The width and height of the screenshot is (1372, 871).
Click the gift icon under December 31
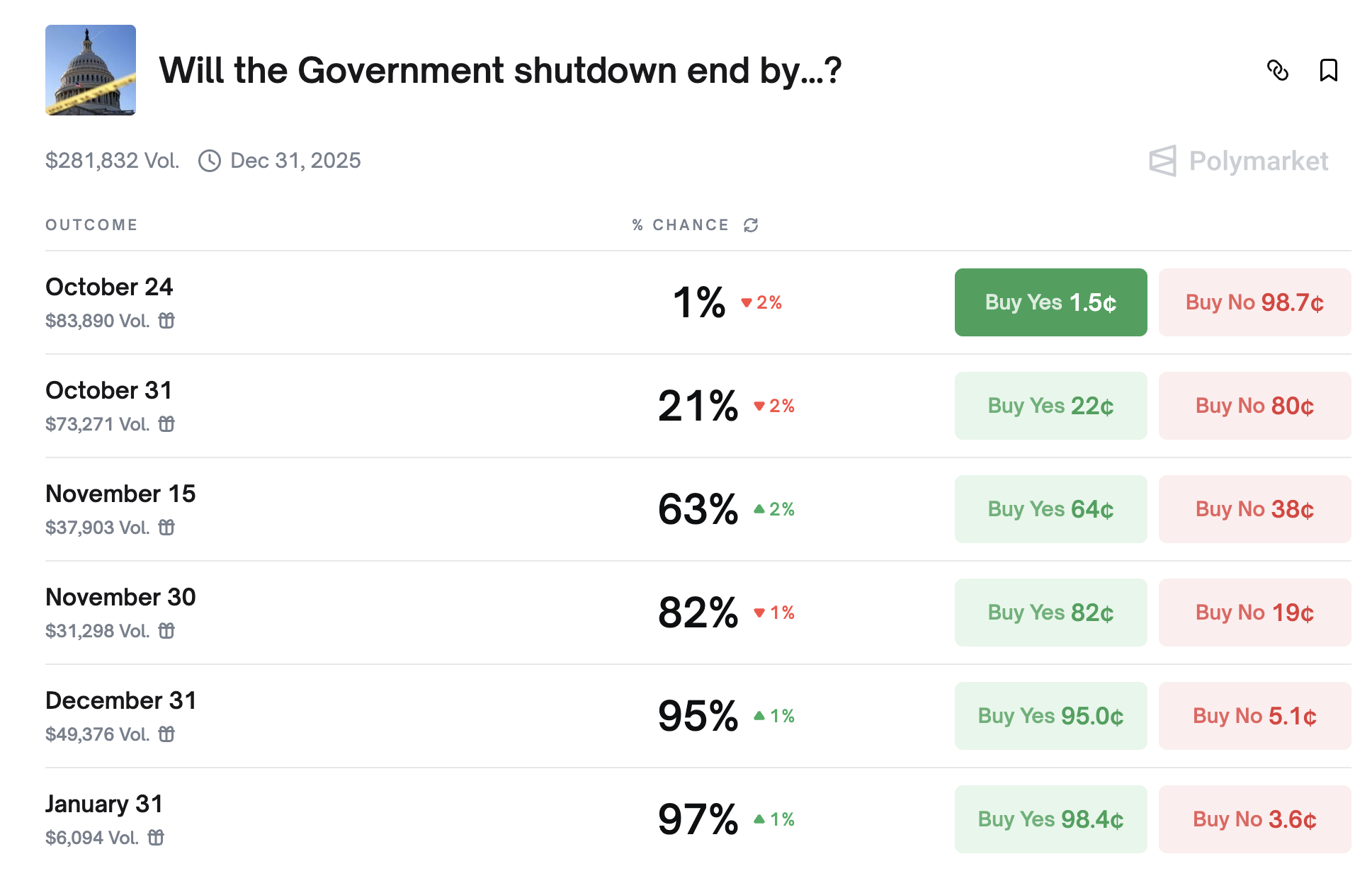point(166,734)
